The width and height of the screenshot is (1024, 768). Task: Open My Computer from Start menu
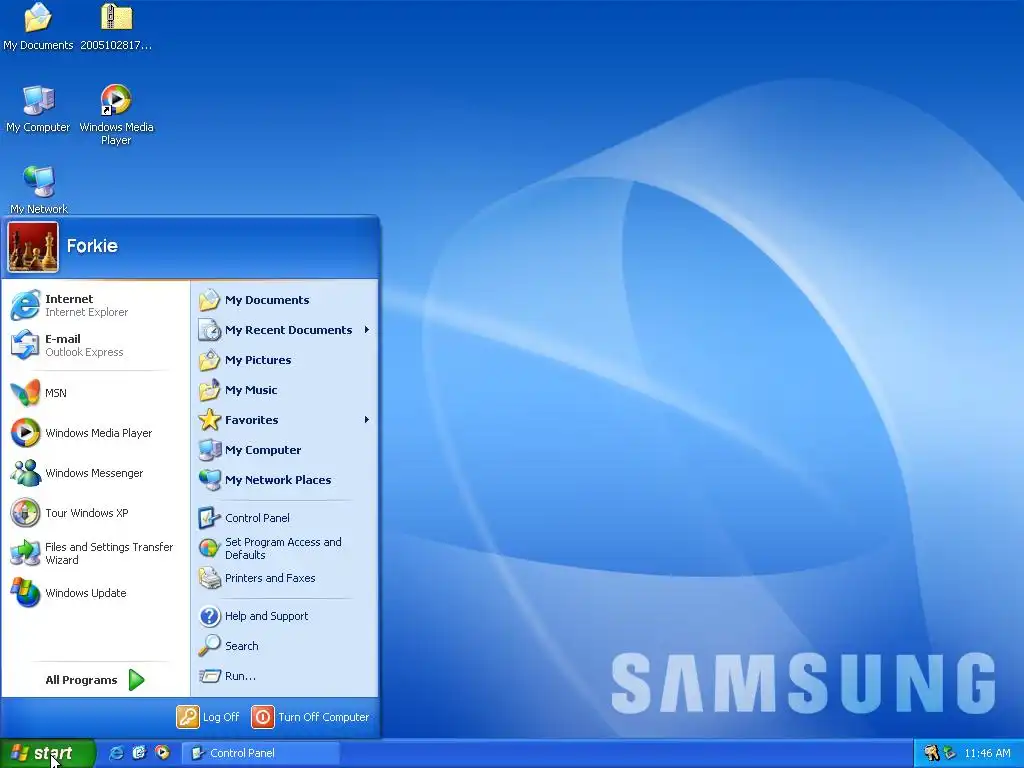[x=285, y=450]
